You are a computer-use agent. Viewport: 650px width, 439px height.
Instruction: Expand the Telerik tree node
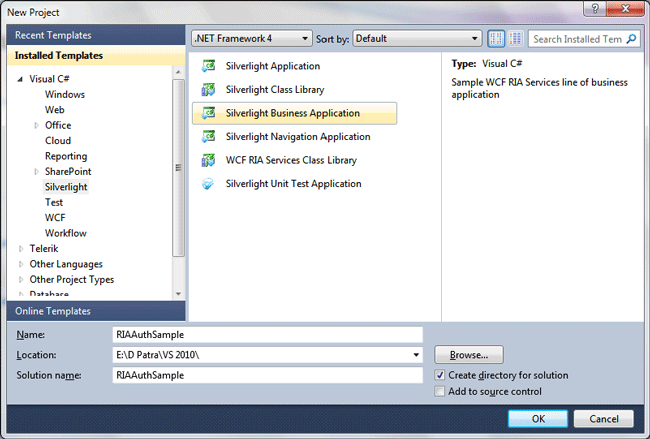(21, 249)
